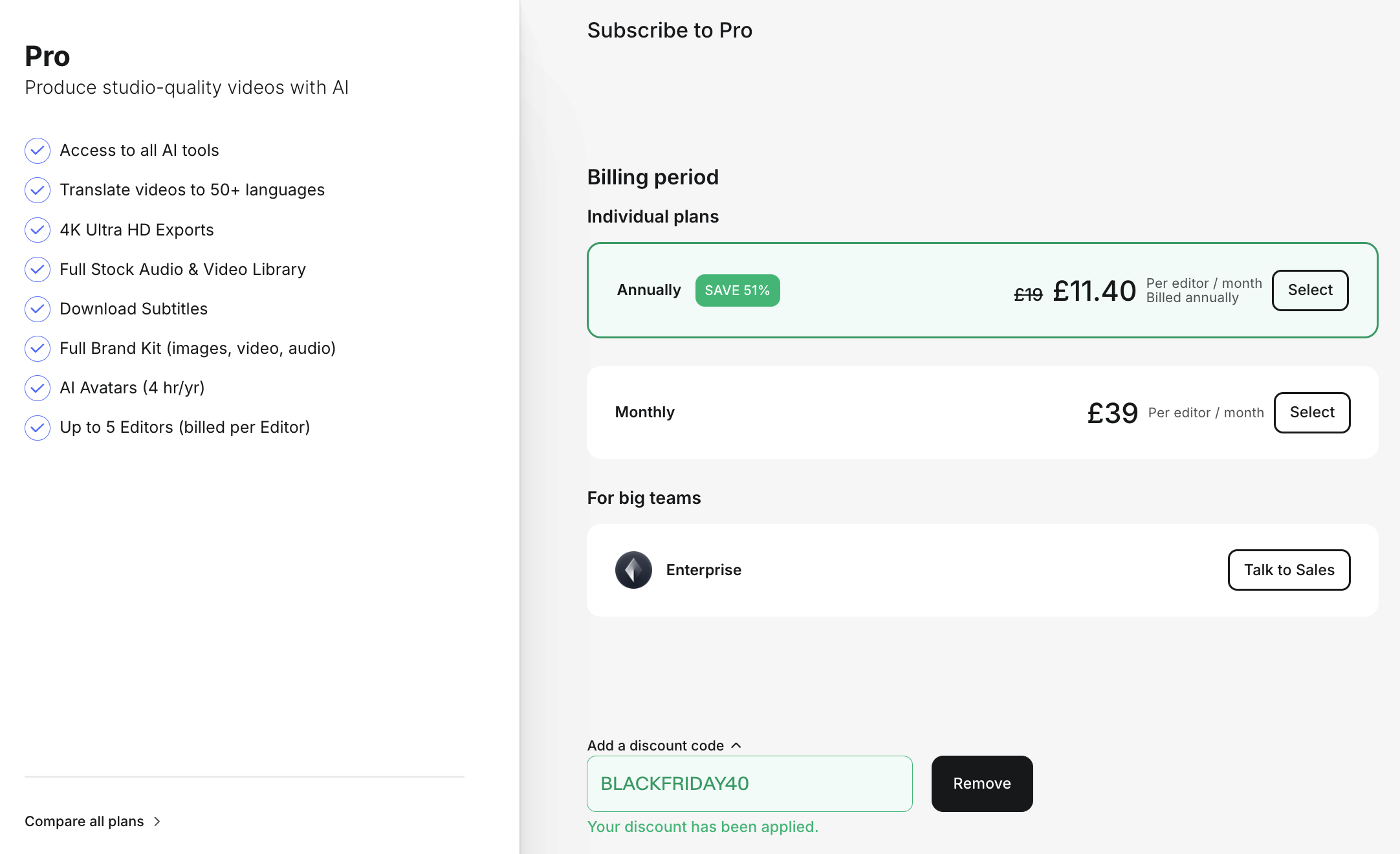
Task: Click the discount code input field
Action: point(750,784)
